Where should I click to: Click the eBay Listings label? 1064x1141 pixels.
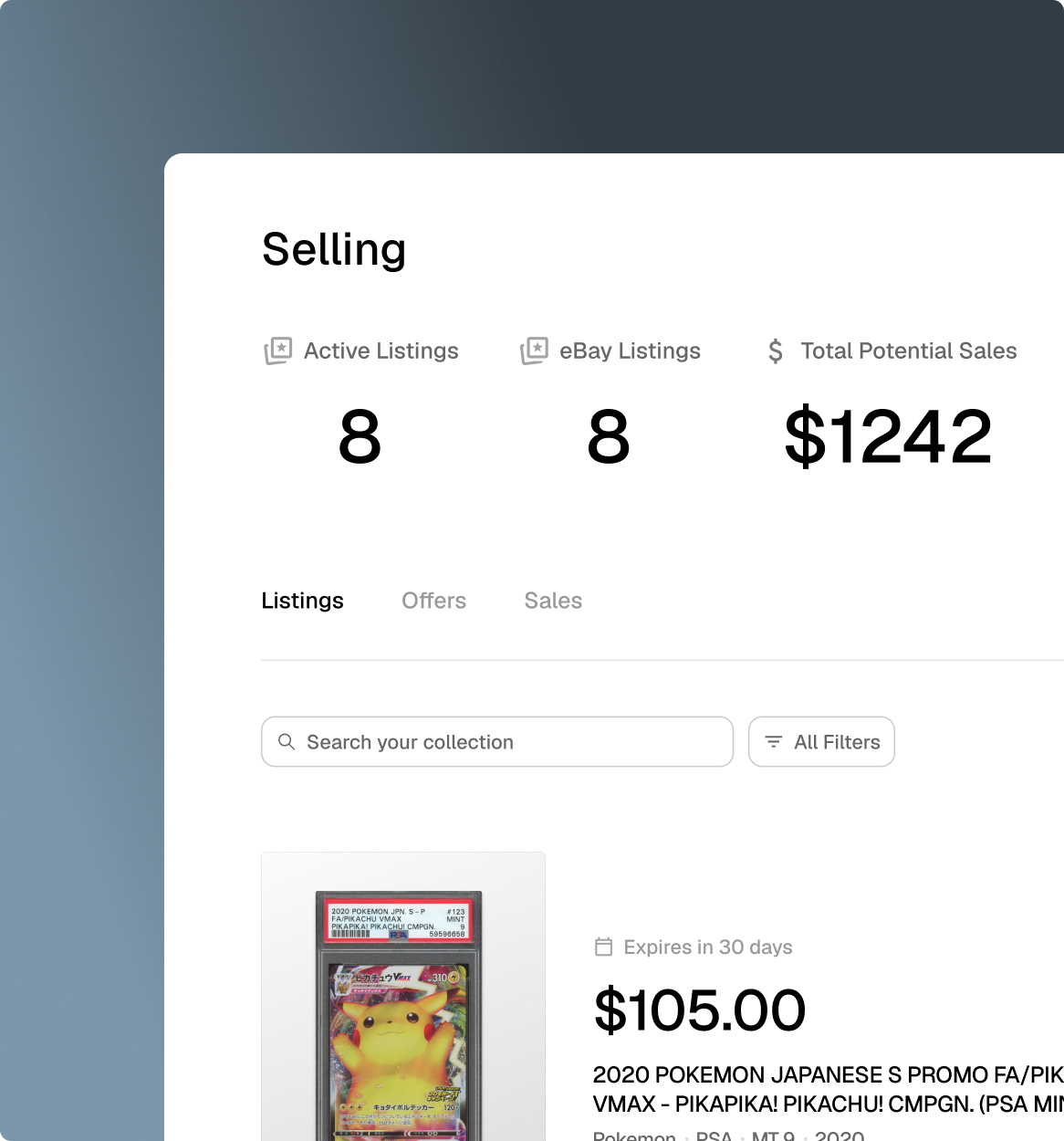630,351
